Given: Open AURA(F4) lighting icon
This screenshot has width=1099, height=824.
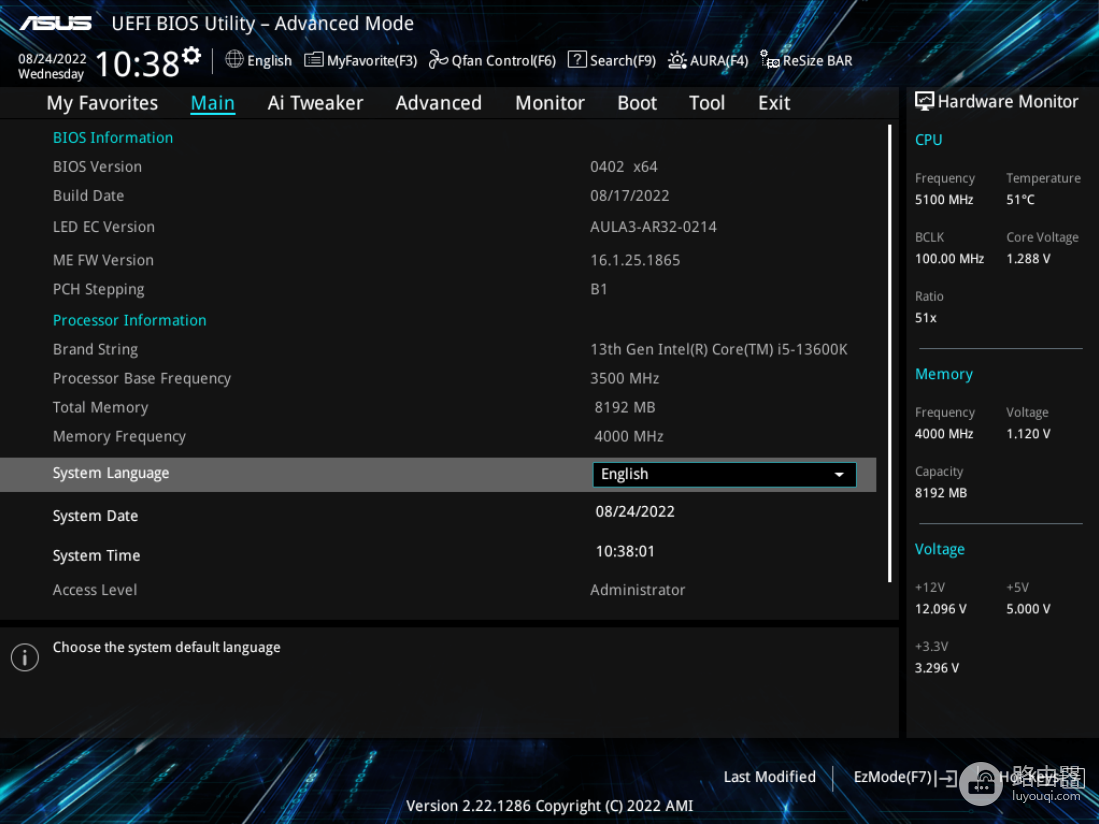Looking at the screenshot, I should tap(677, 60).
